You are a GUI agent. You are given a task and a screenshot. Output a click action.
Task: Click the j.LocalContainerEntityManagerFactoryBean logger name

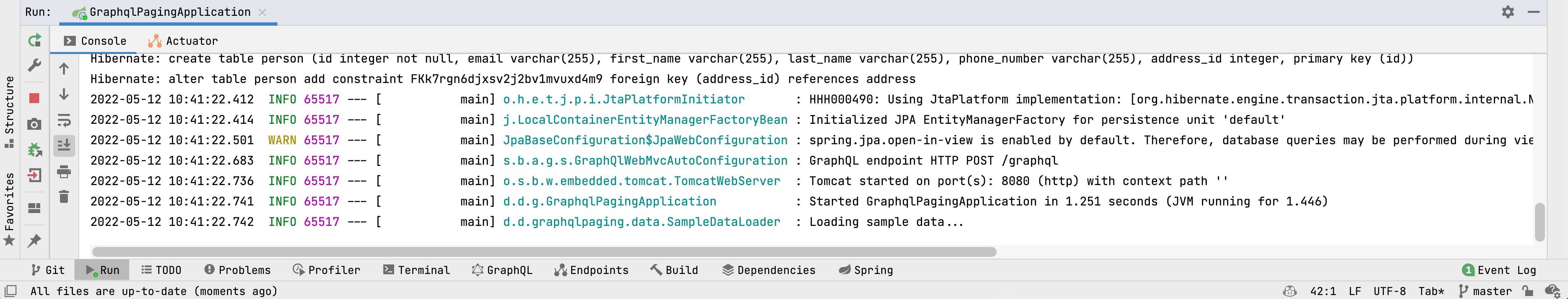pos(645,120)
